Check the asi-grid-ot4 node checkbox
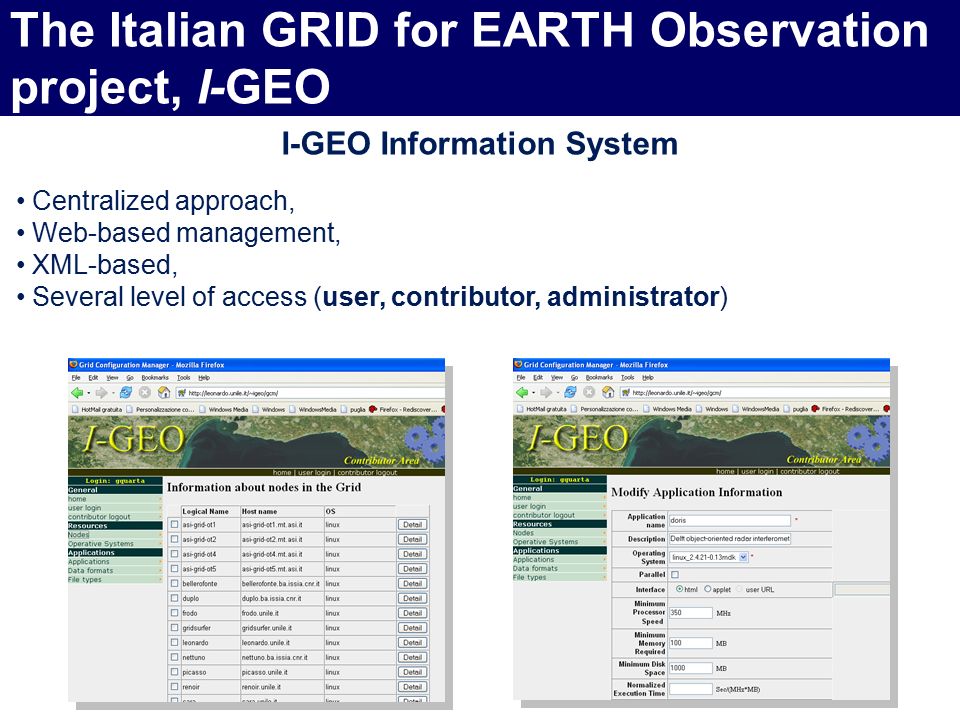Screen dimensions: 960x720 174,554
